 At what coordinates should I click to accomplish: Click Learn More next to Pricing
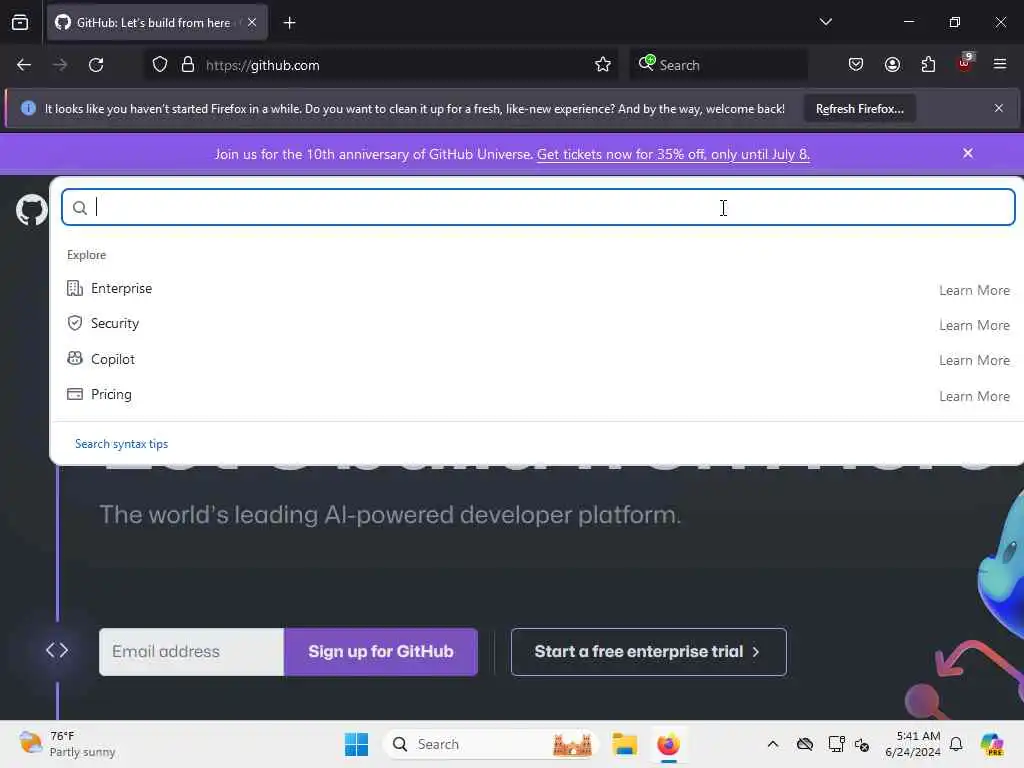[x=974, y=396]
